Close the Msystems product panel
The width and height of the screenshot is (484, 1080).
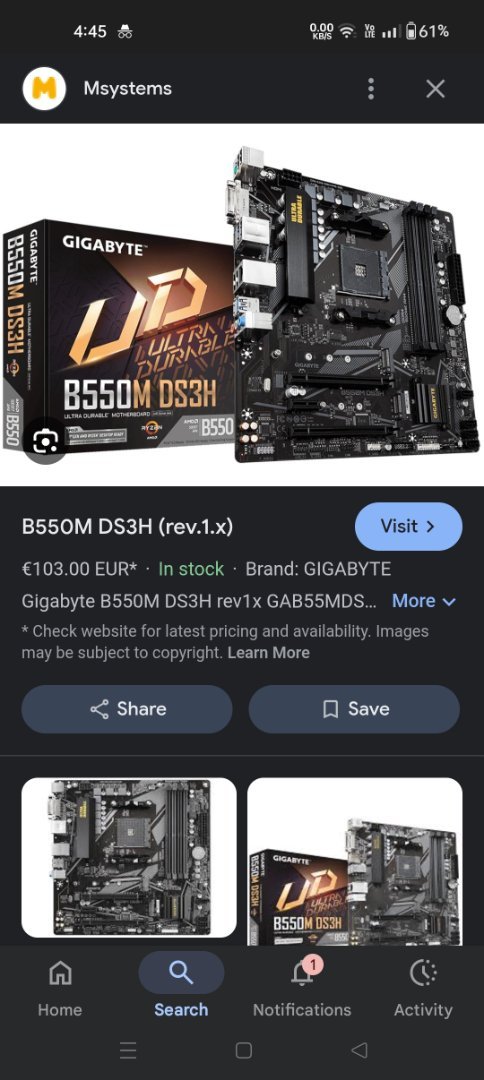pos(435,89)
